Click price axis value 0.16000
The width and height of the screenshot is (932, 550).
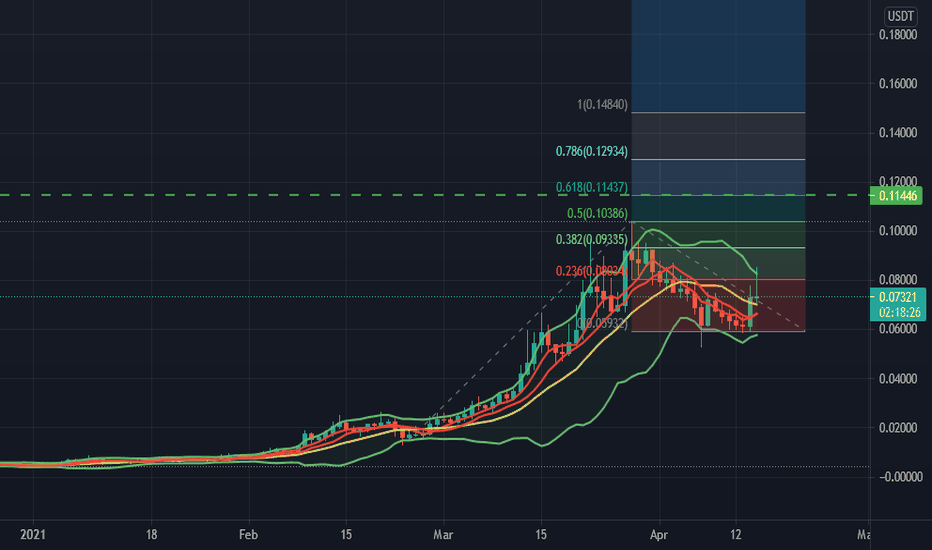[x=898, y=84]
